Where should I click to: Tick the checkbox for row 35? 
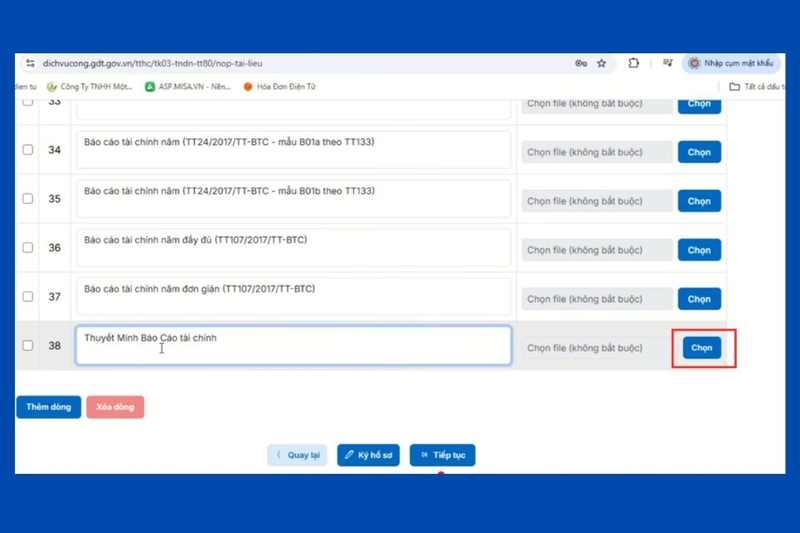(28, 198)
